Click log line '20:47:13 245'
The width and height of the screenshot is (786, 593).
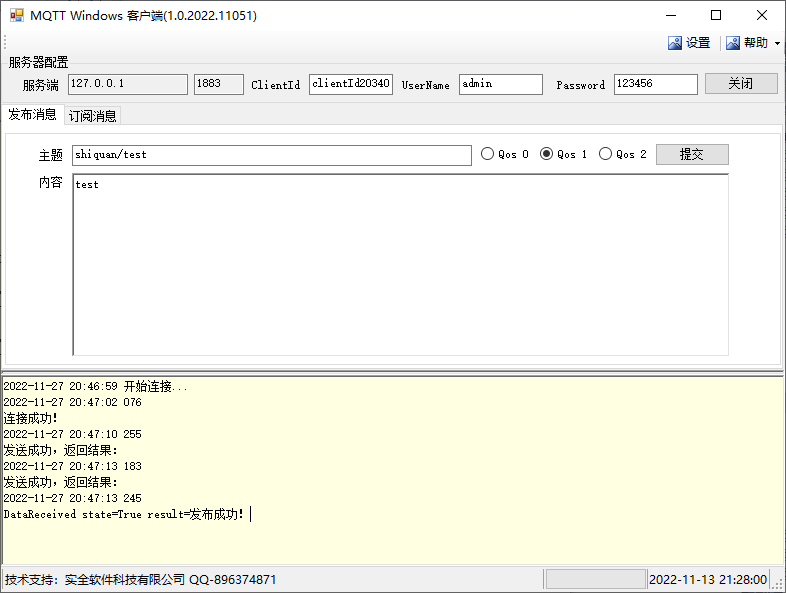[72, 498]
